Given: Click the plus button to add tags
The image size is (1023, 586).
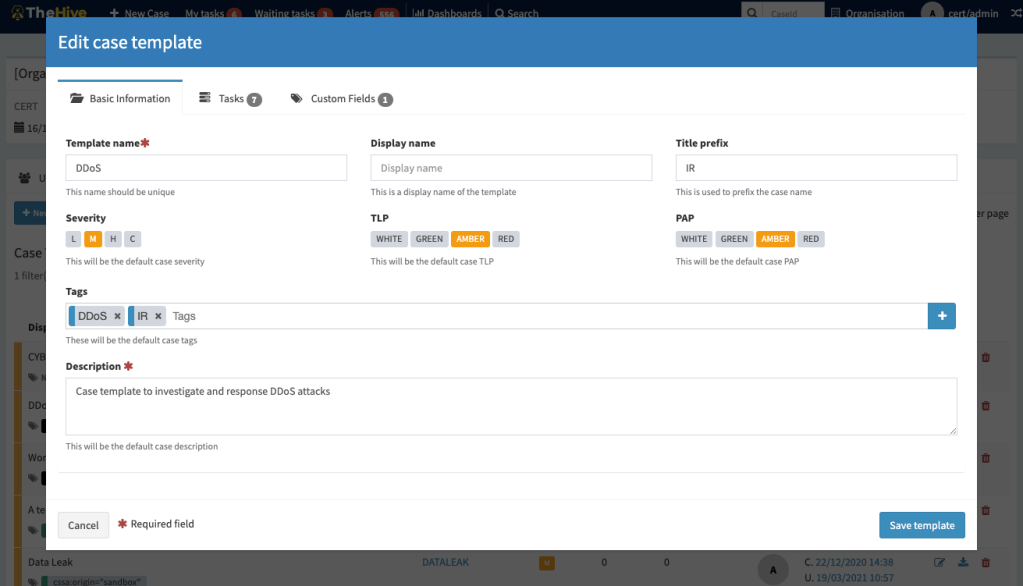Looking at the screenshot, I should click(941, 316).
